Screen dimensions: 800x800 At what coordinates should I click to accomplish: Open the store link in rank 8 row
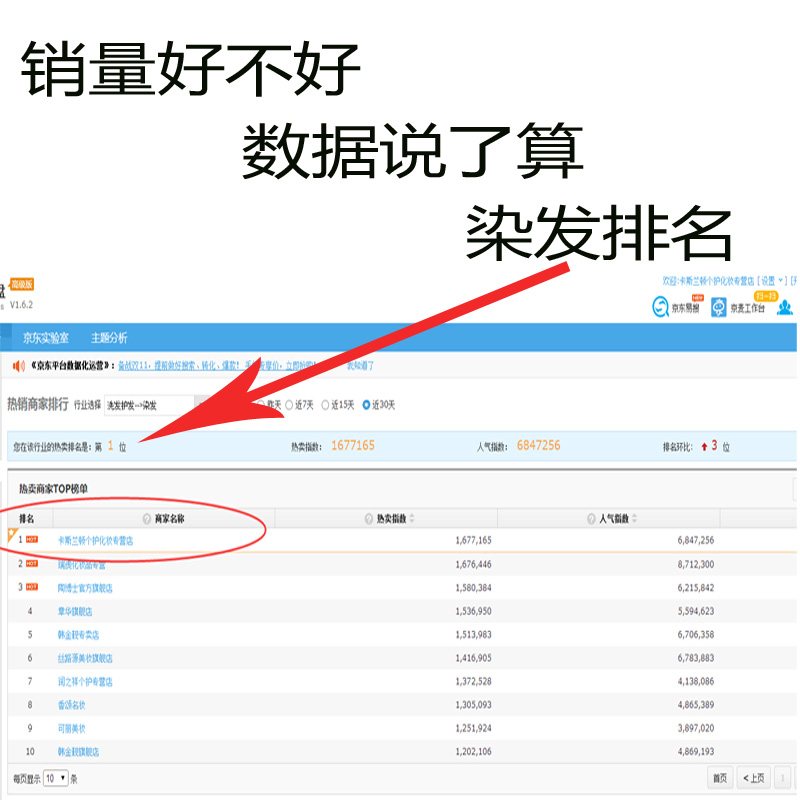point(71,706)
